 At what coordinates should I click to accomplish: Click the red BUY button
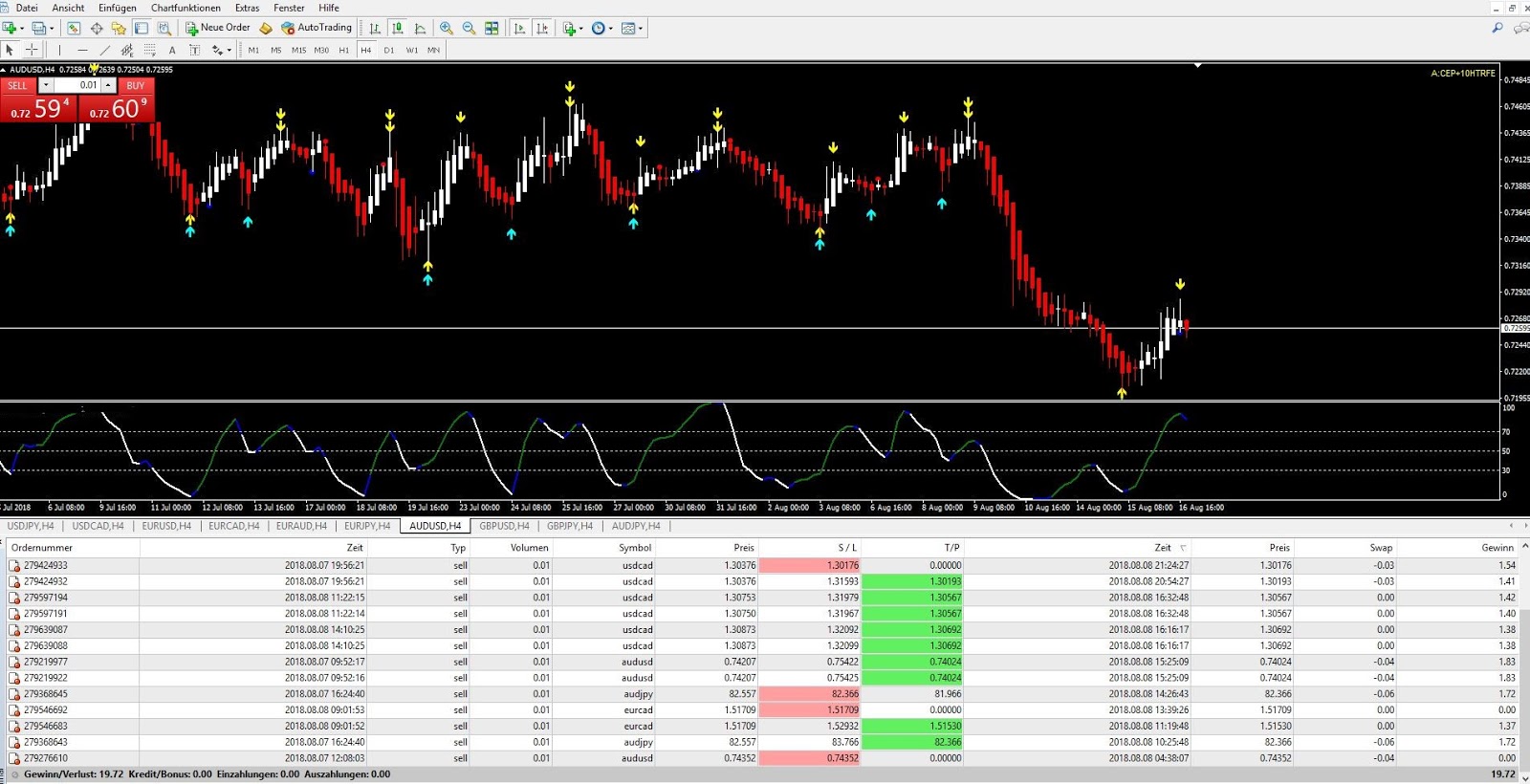(136, 85)
